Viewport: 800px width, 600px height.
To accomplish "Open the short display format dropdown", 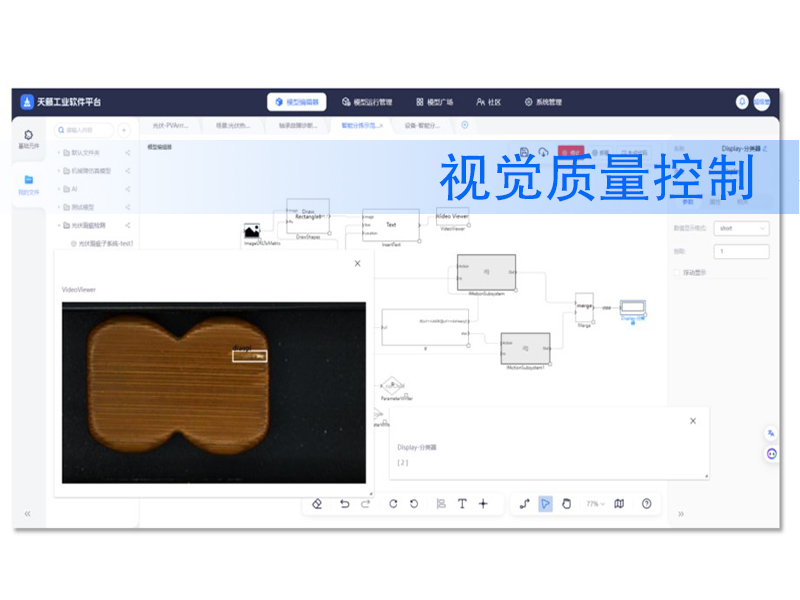I will pyautogui.click(x=741, y=228).
